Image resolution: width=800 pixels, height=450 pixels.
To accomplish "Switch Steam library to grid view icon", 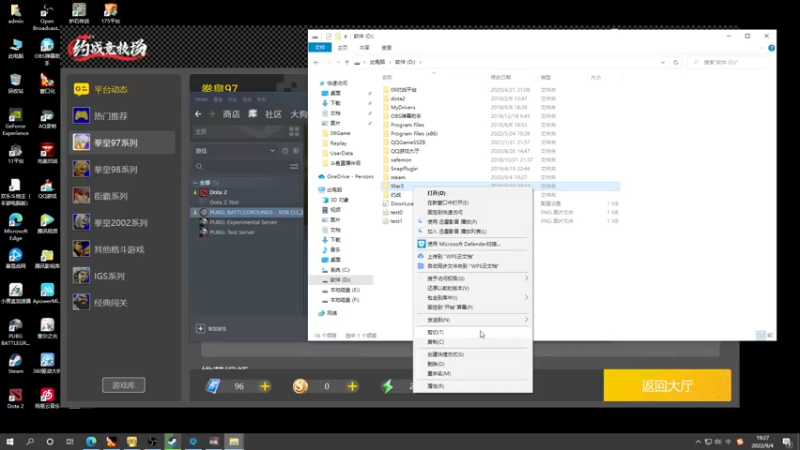I will tap(294, 132).
